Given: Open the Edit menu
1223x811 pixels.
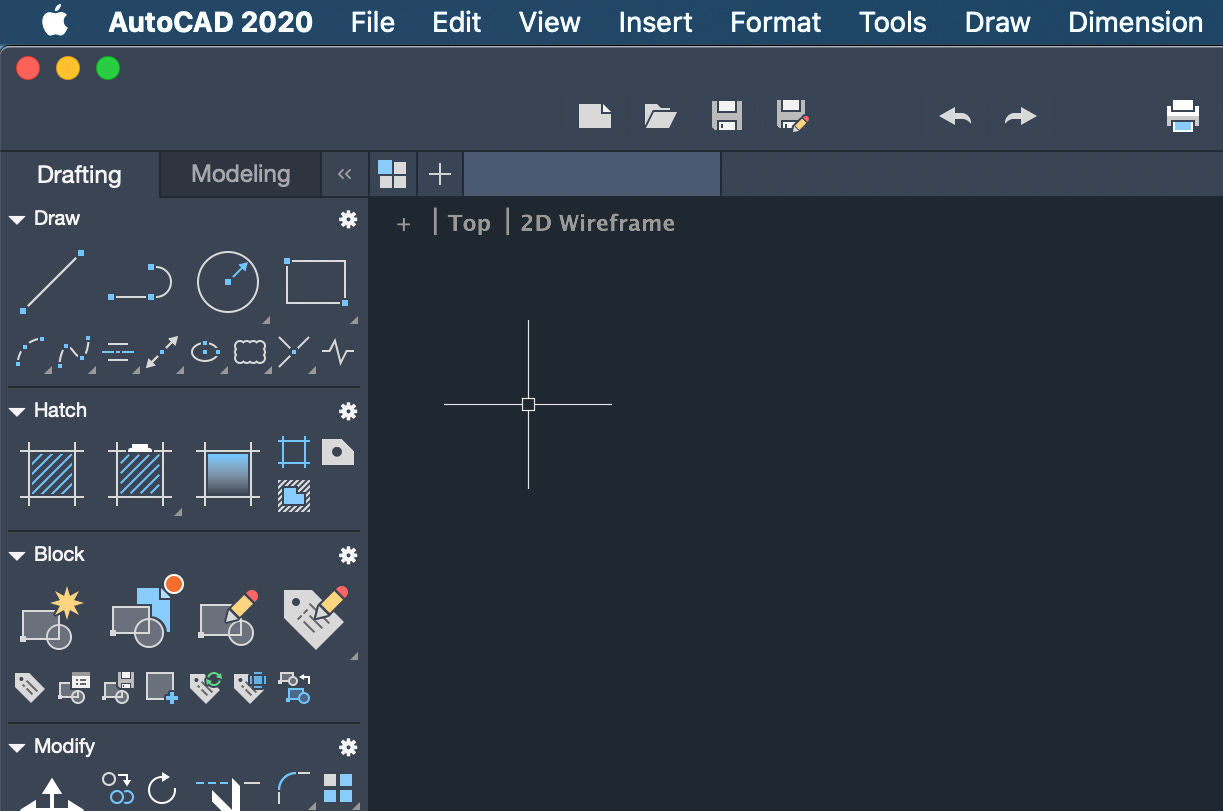Looking at the screenshot, I should 457,22.
